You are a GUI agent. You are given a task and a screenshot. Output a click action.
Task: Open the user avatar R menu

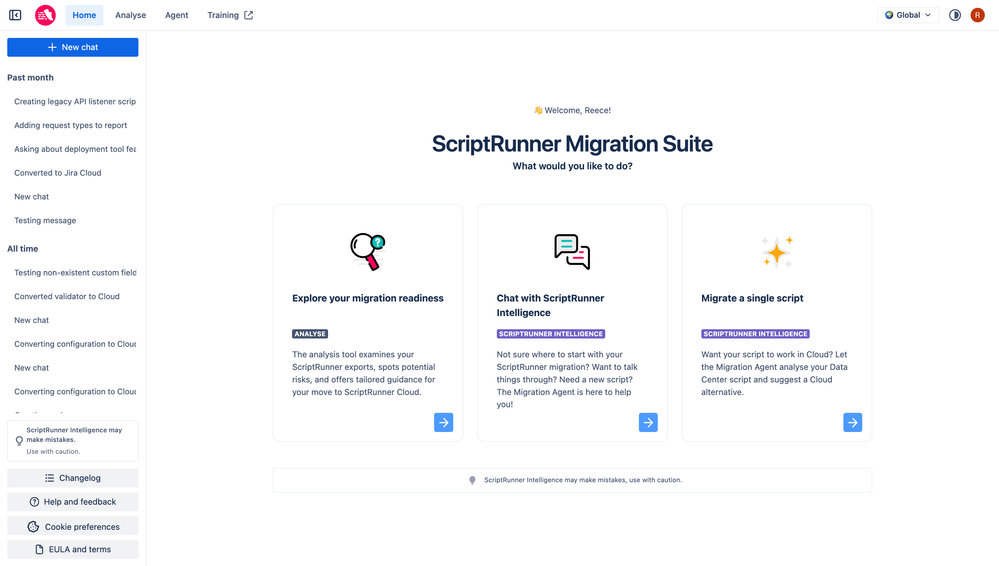click(977, 15)
